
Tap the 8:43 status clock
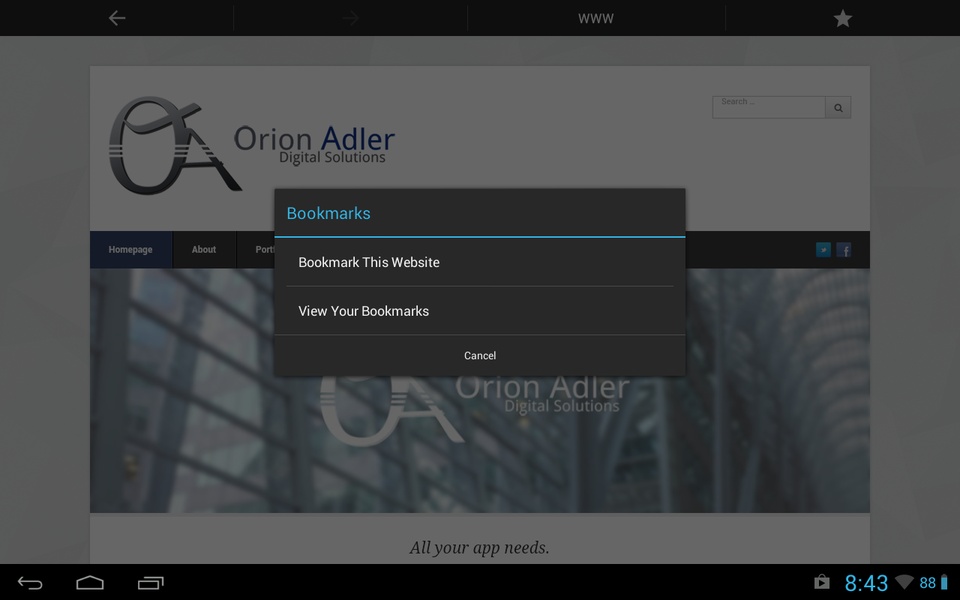866,583
